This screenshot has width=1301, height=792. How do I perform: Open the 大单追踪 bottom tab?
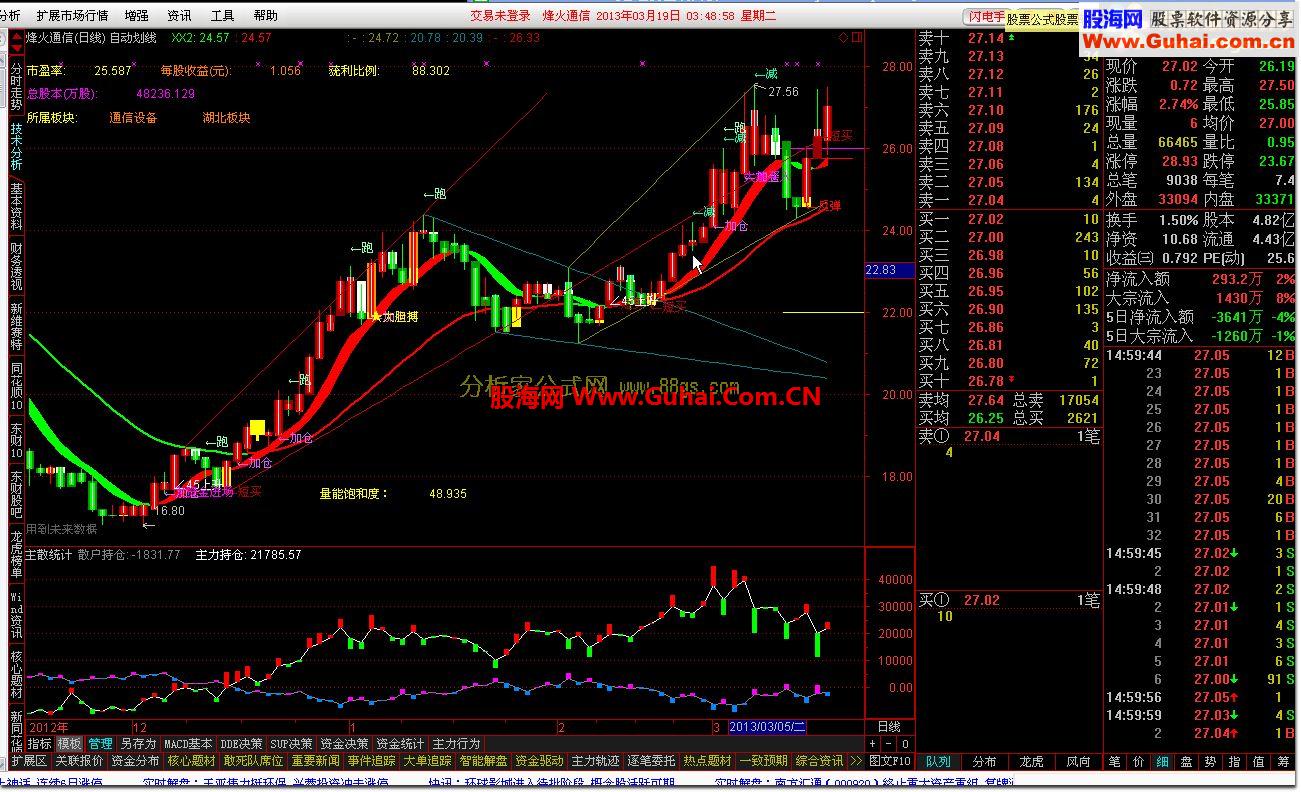(428, 761)
